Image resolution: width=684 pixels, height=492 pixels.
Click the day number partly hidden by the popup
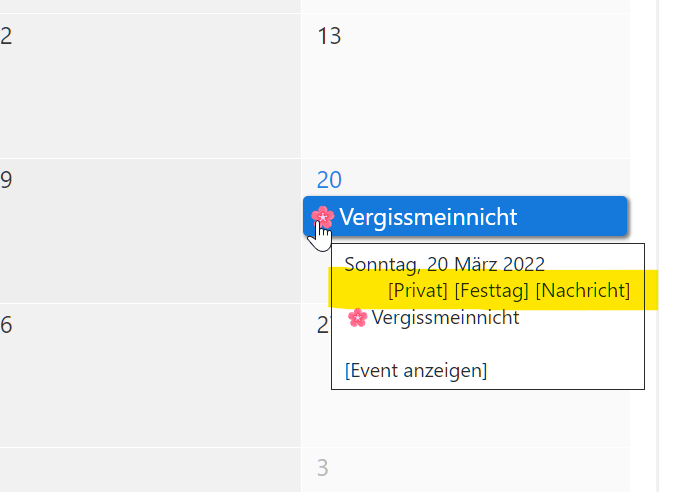click(322, 325)
